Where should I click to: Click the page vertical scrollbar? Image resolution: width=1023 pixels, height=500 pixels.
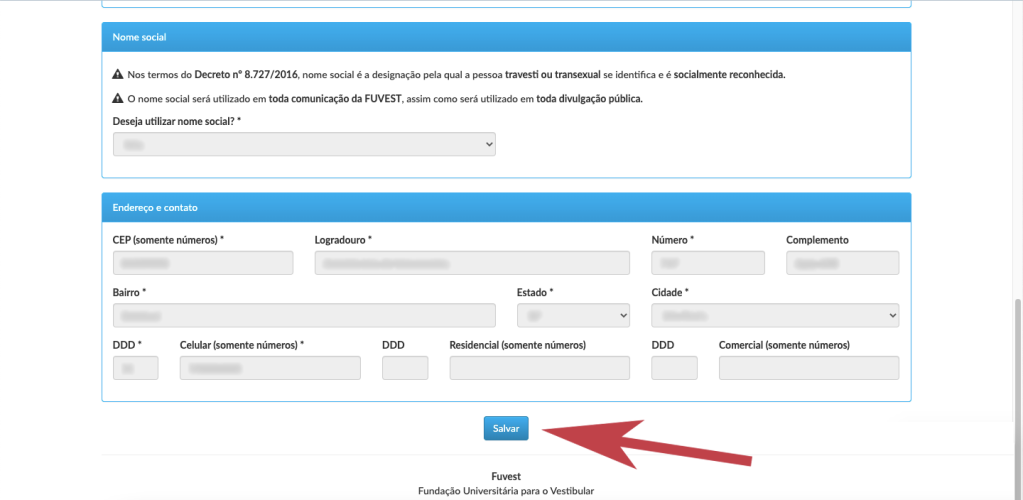1018,398
